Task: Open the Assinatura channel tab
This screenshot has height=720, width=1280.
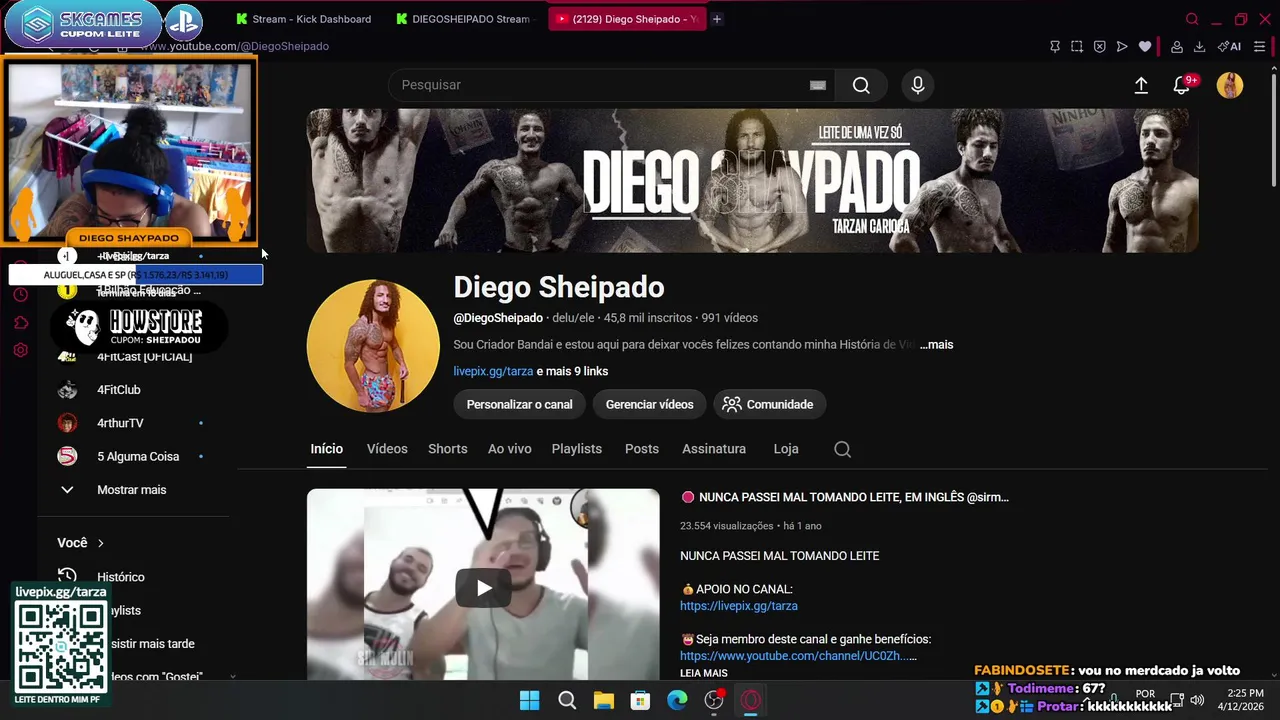Action: click(714, 449)
